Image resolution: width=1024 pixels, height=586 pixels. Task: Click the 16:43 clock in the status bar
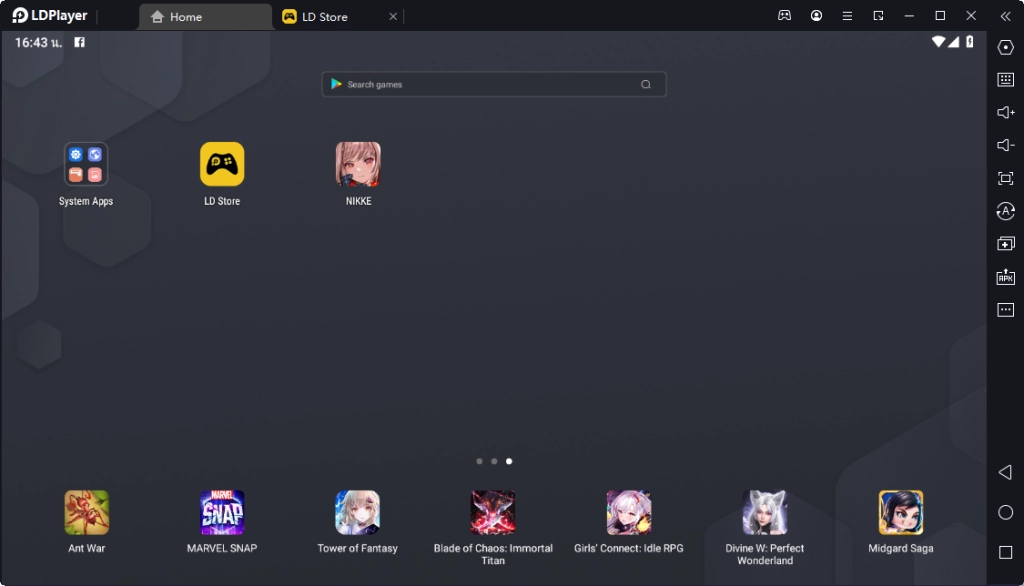point(38,42)
